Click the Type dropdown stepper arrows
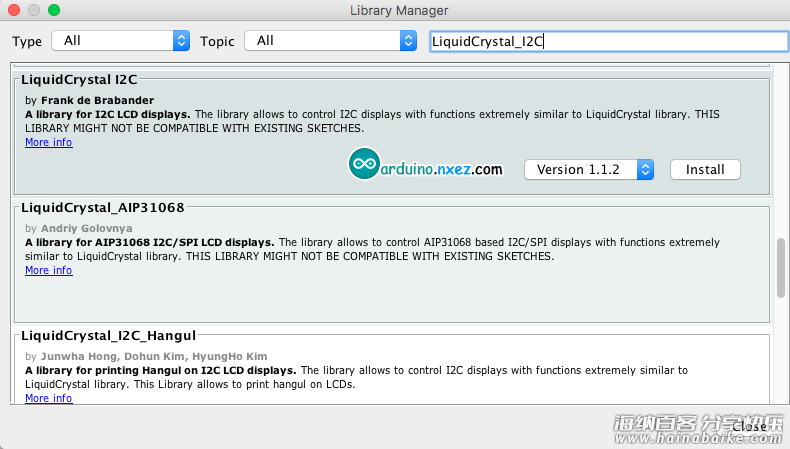790x449 pixels. 181,41
